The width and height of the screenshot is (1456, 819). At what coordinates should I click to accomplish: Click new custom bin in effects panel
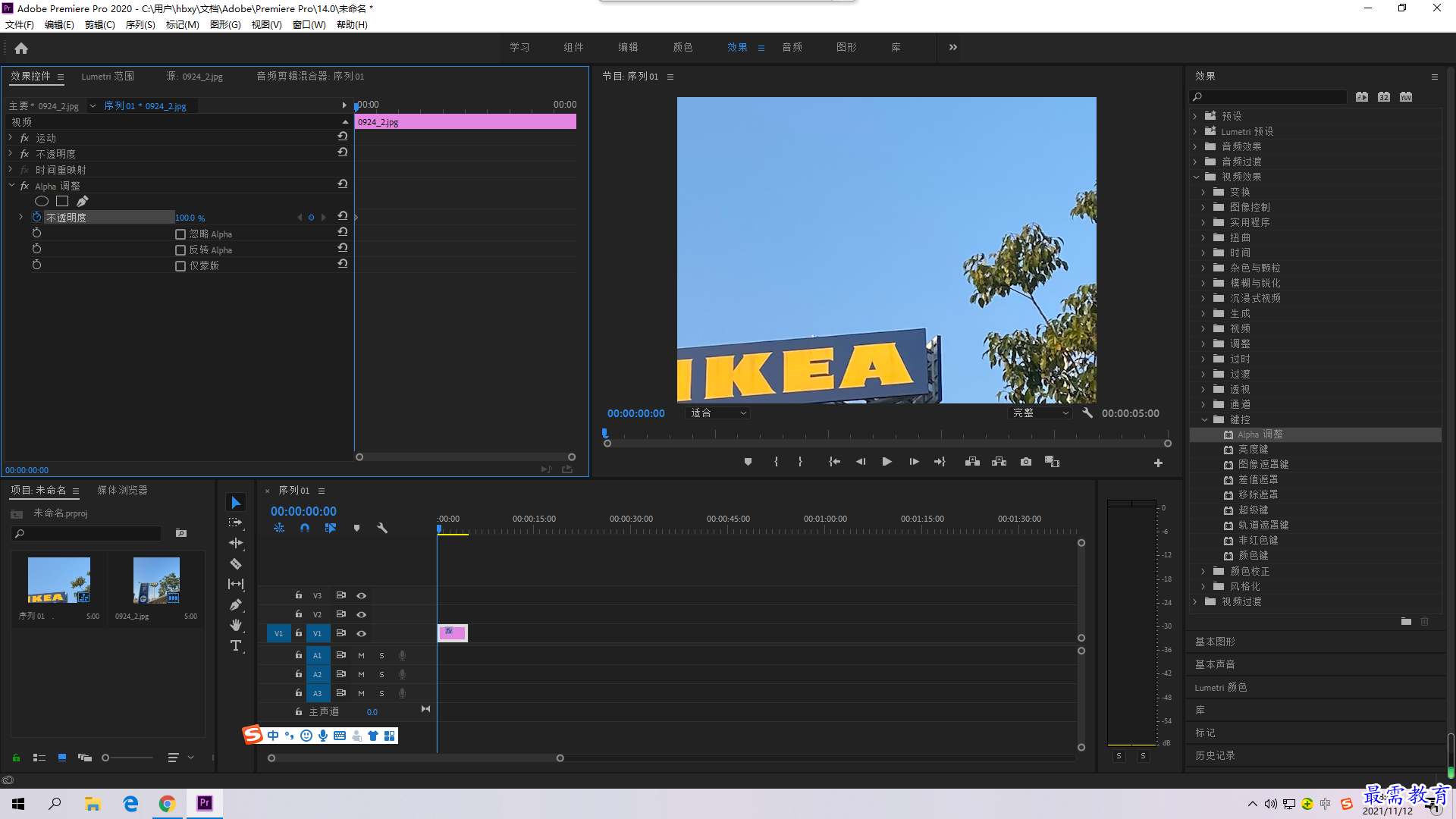[1406, 621]
